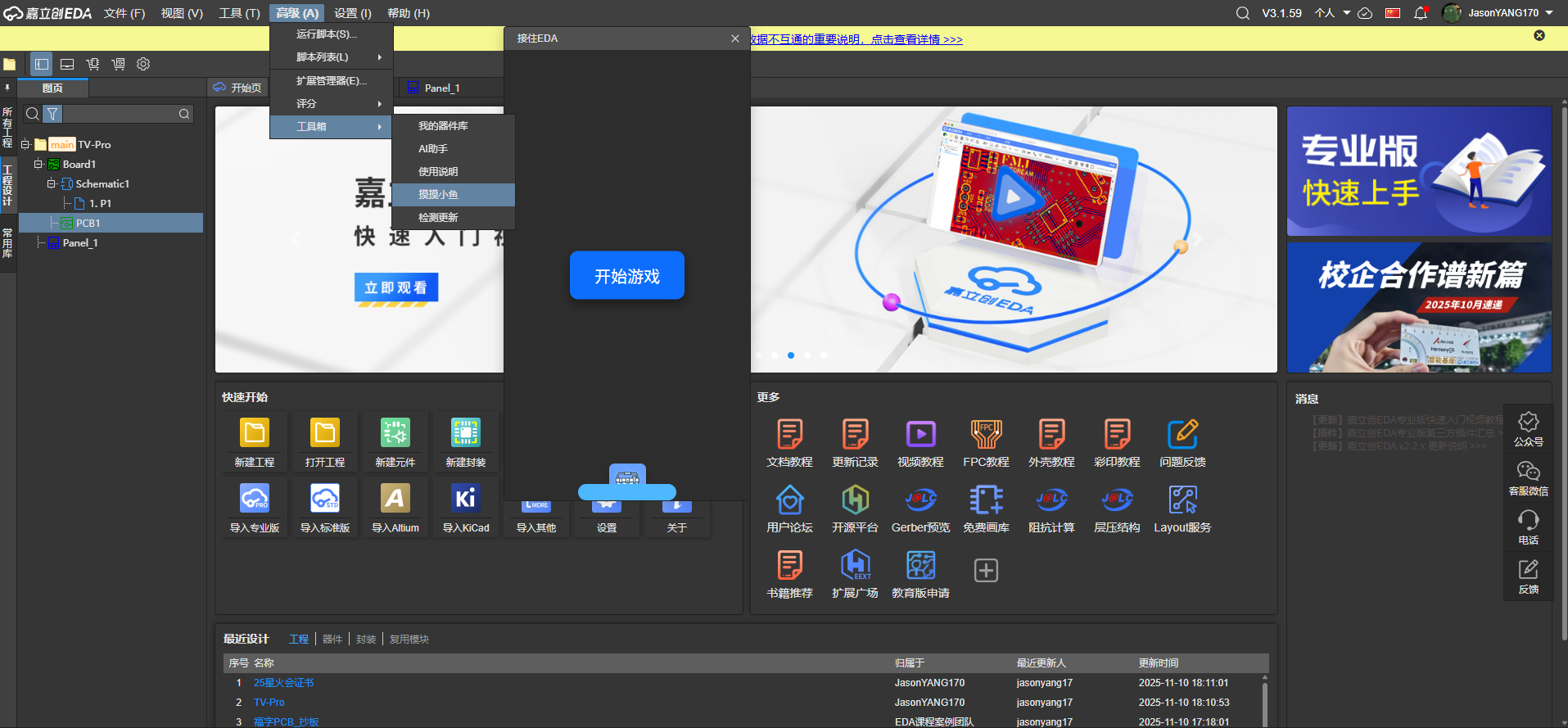Click the 新建封装 new footprint icon
This screenshot has height=728, width=1568.
point(466,433)
